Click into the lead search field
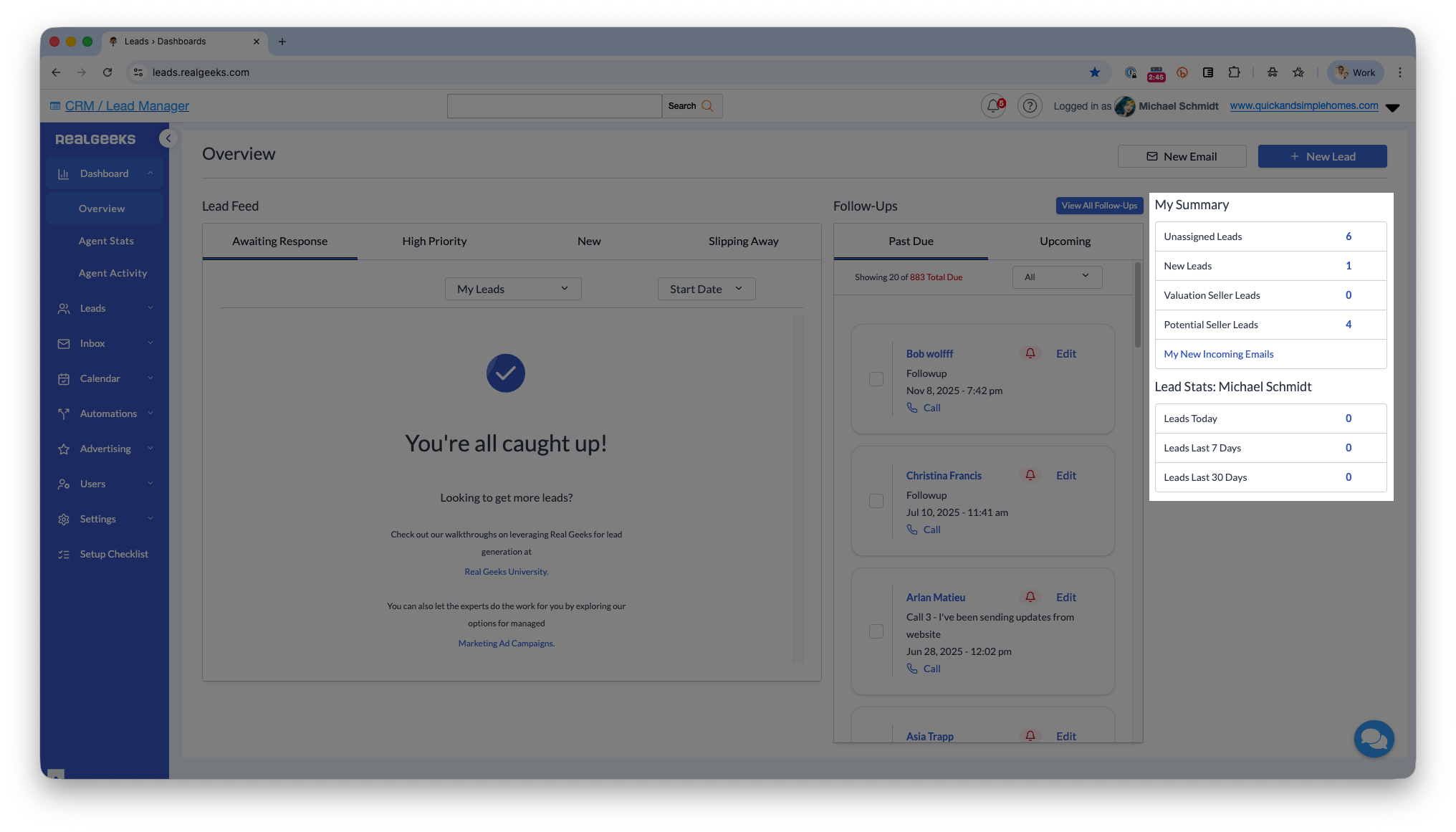 554,106
